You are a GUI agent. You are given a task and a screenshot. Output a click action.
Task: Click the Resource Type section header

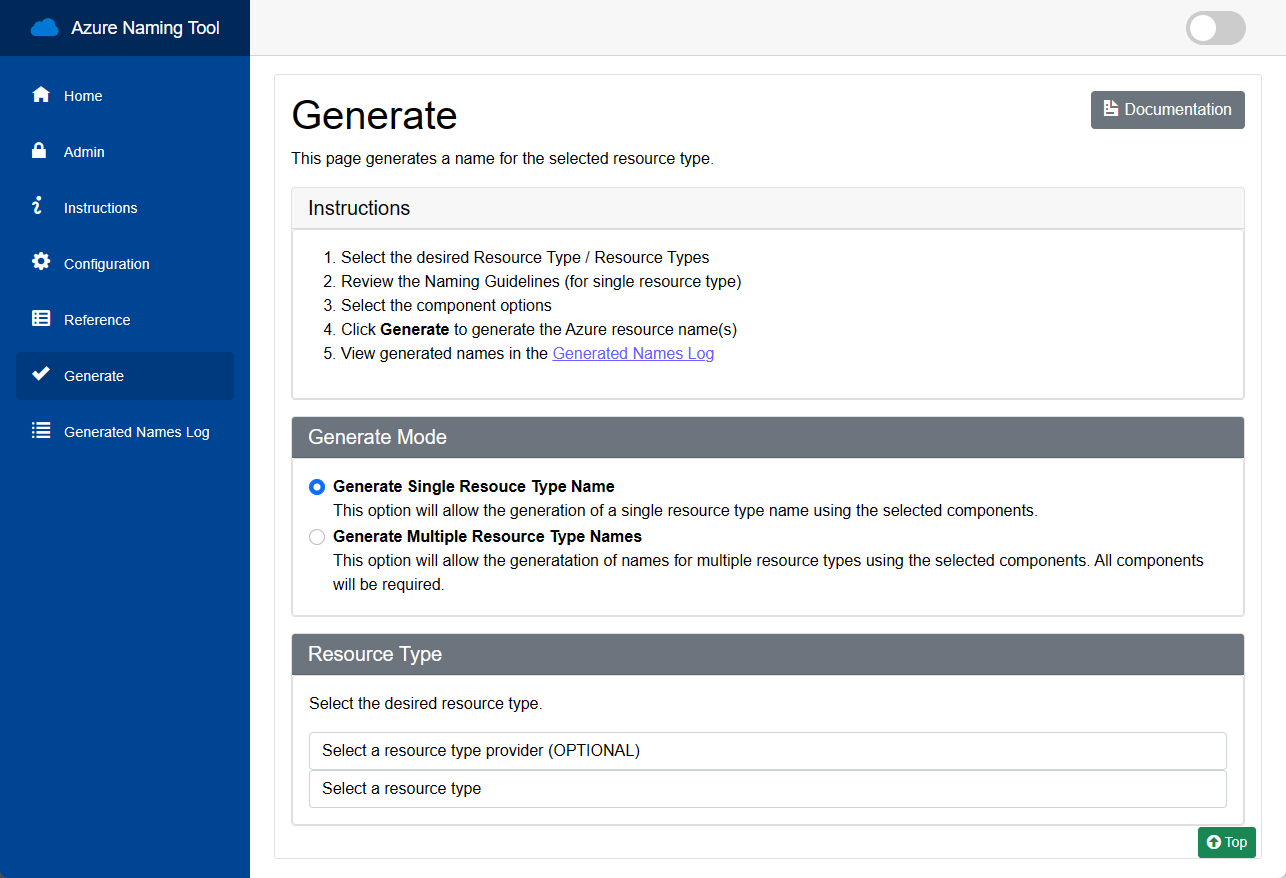tap(767, 654)
